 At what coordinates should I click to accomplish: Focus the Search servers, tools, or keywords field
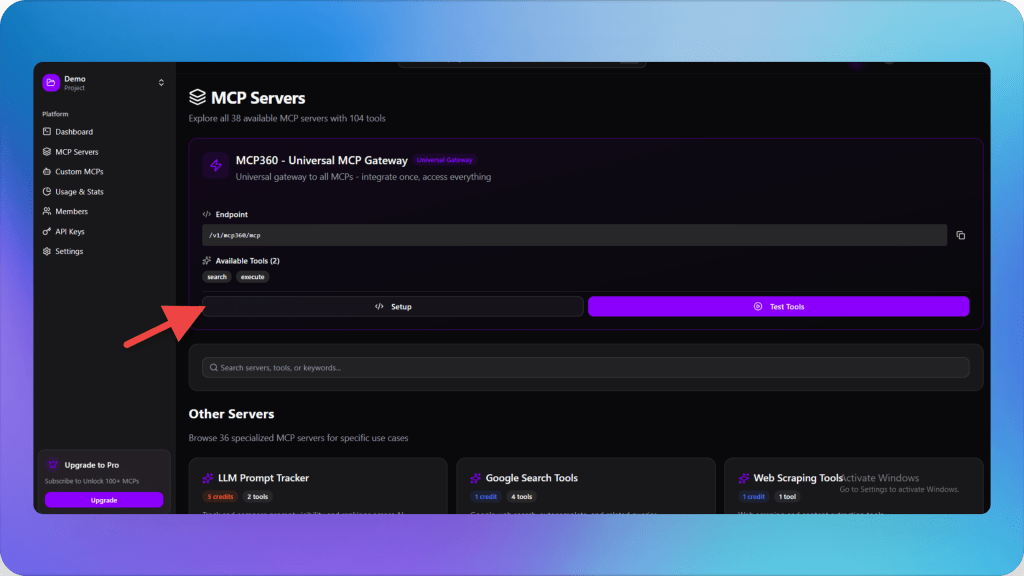(586, 368)
